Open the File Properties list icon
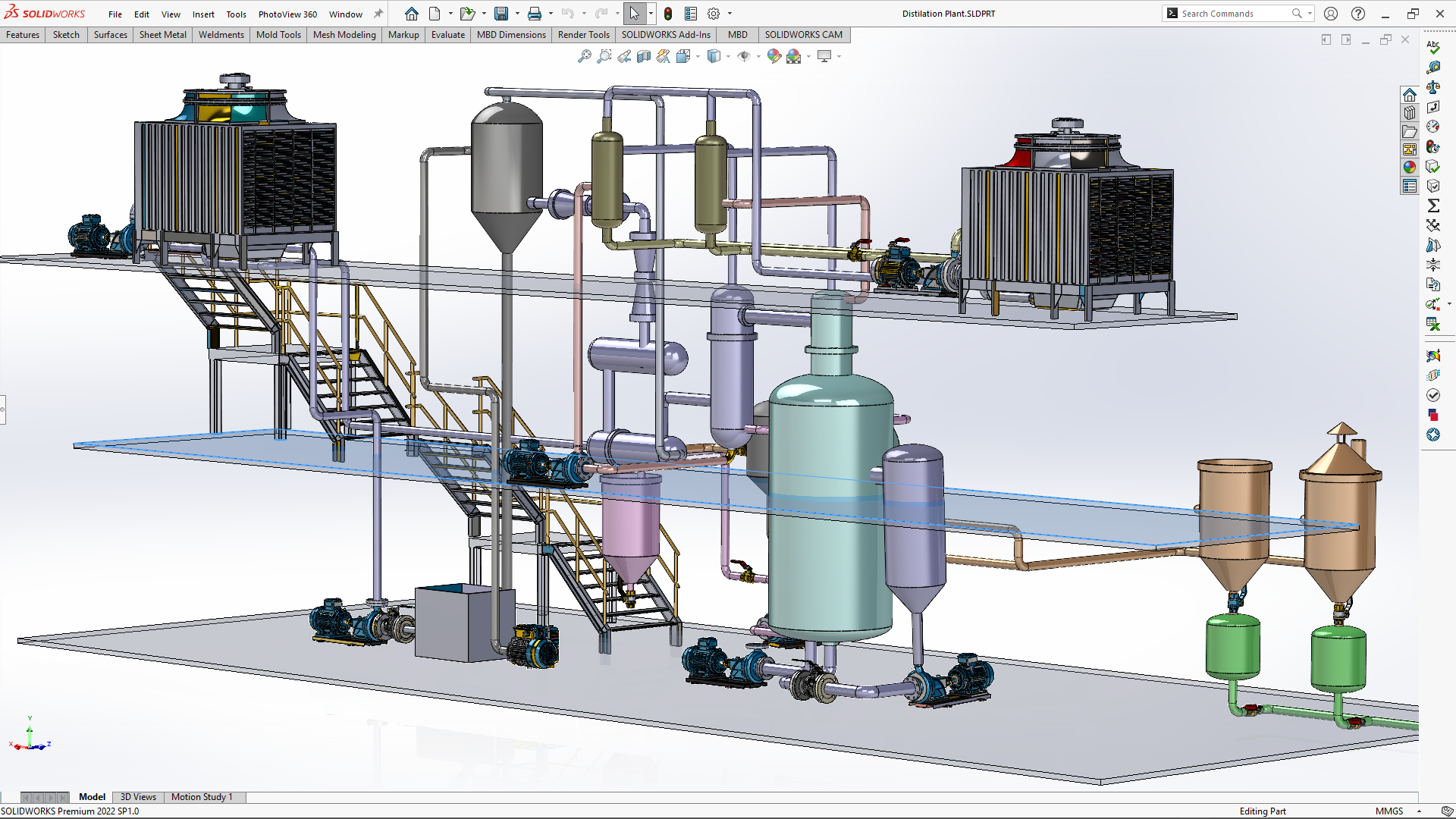 pos(691,14)
